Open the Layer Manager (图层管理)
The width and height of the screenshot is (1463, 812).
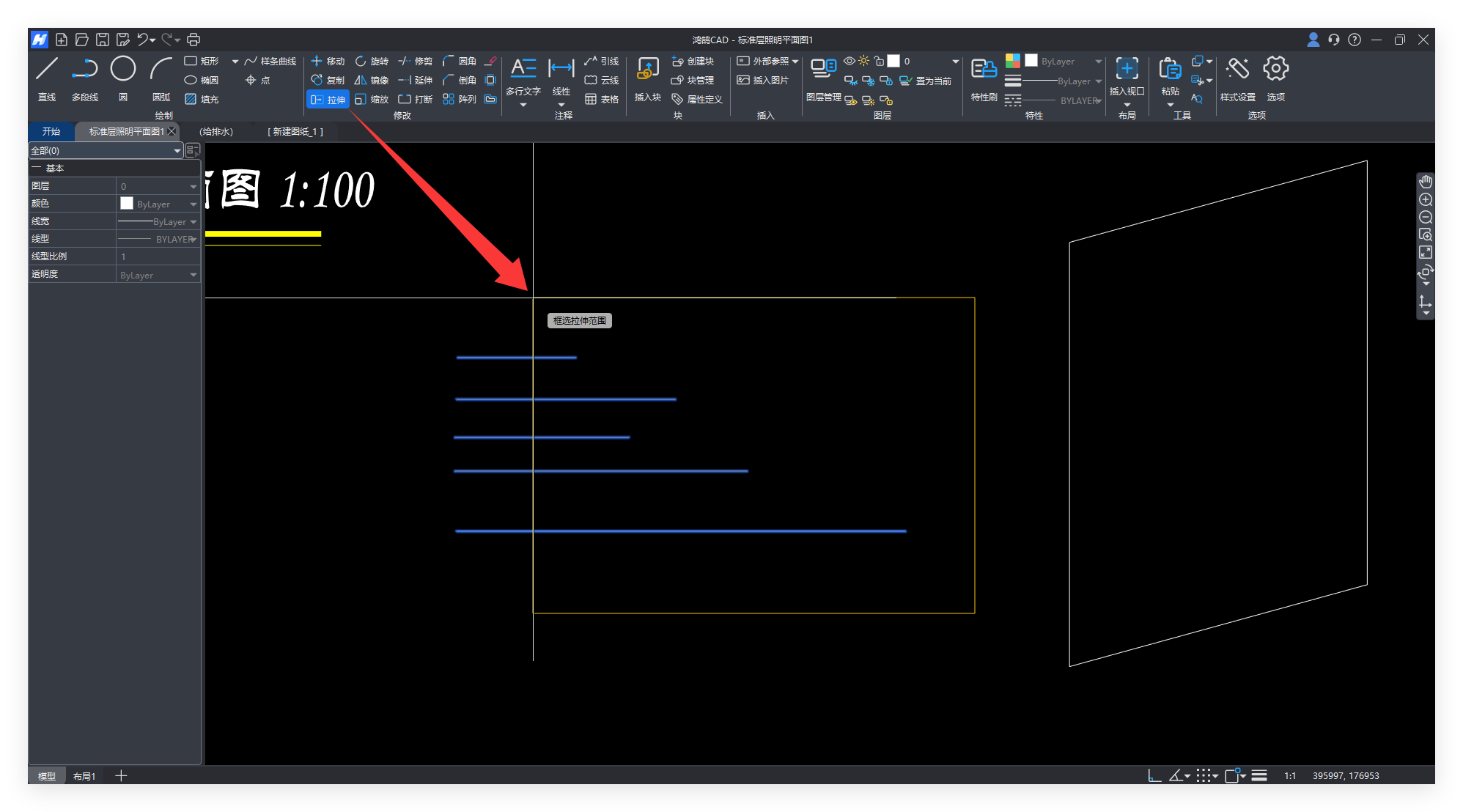(x=823, y=70)
